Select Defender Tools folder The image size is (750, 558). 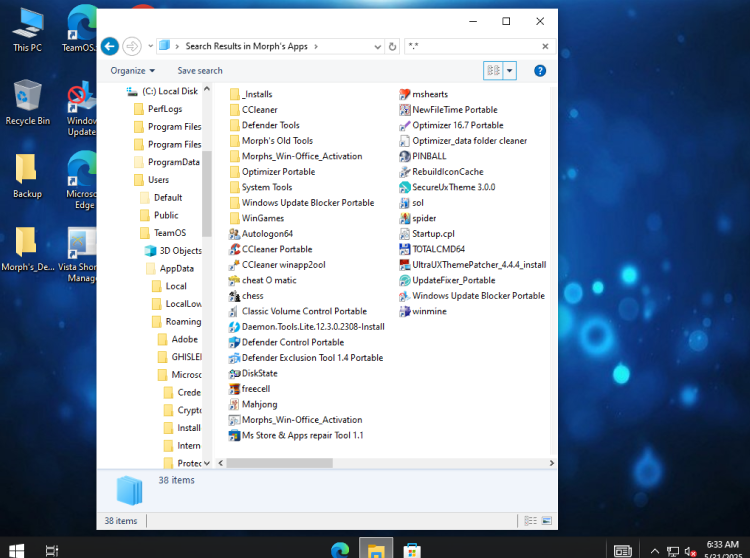265,125
